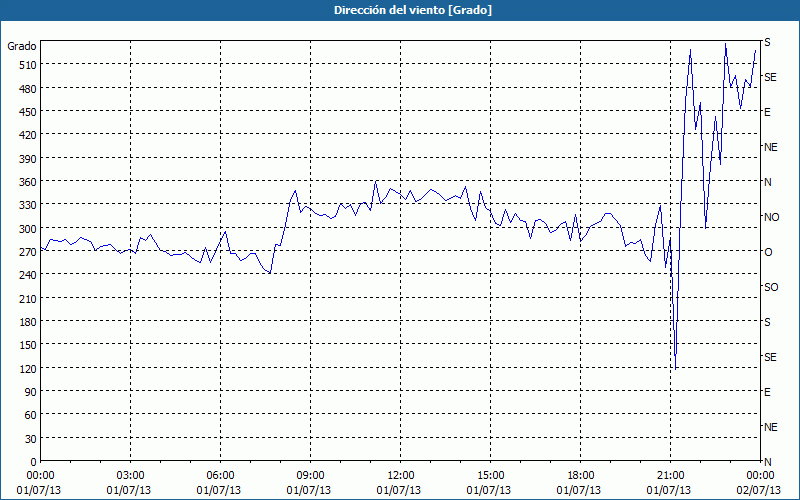Pick the 240 y-axis label
This screenshot has height=500, width=800.
[29, 276]
